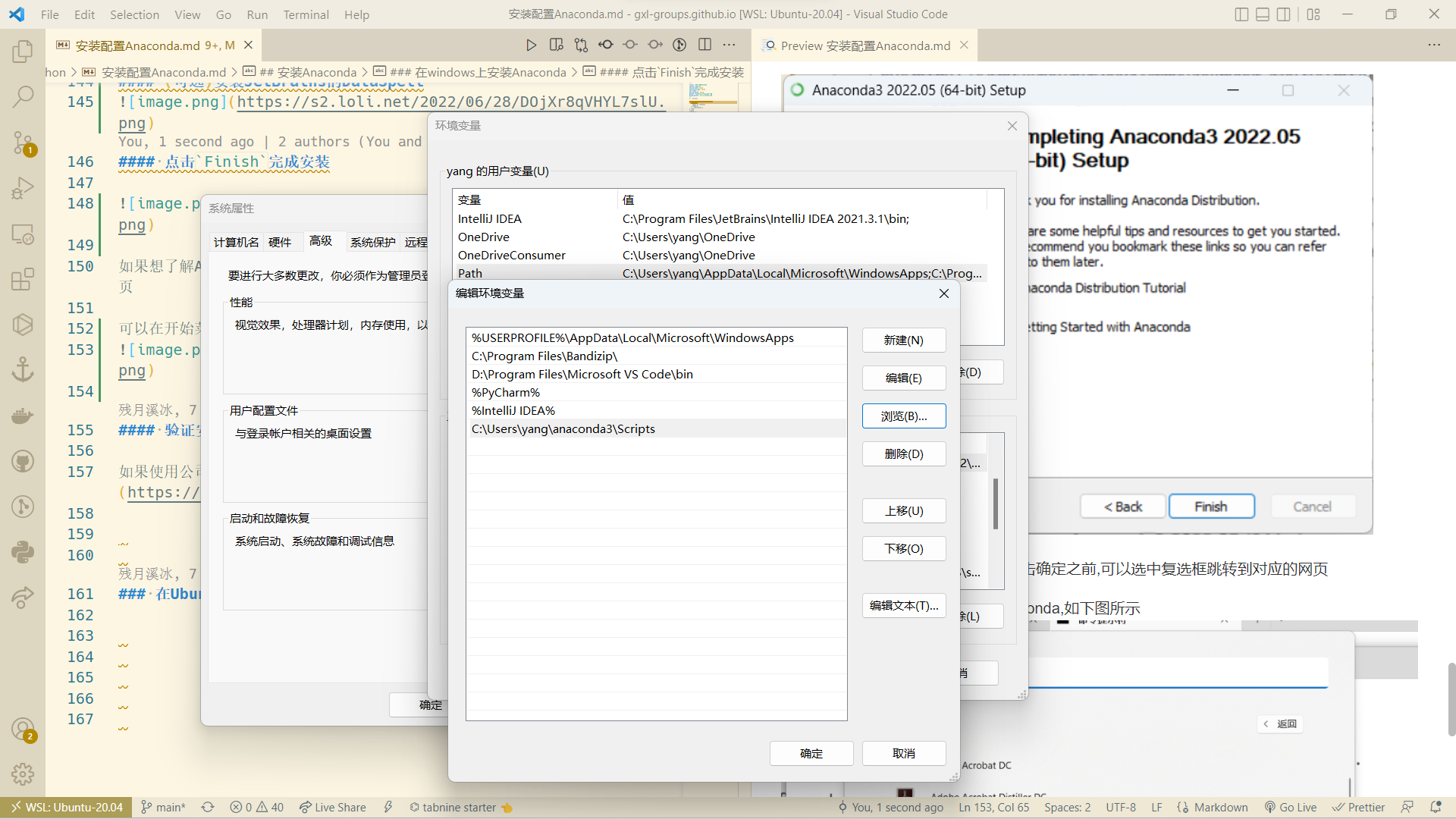1456x819 pixels.
Task: Open the Extensions sidebar icon
Action: coord(23,279)
